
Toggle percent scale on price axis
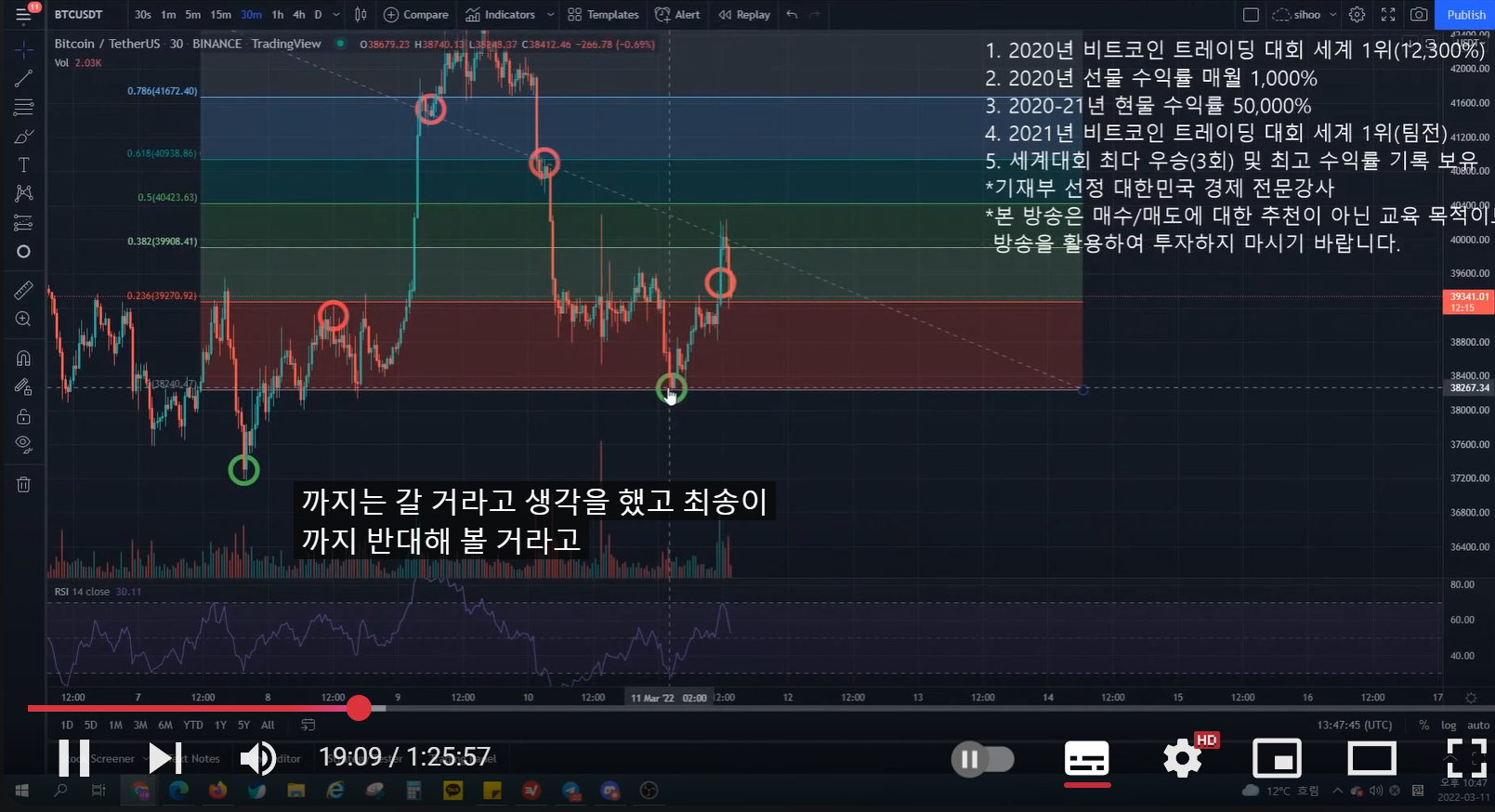point(1423,725)
